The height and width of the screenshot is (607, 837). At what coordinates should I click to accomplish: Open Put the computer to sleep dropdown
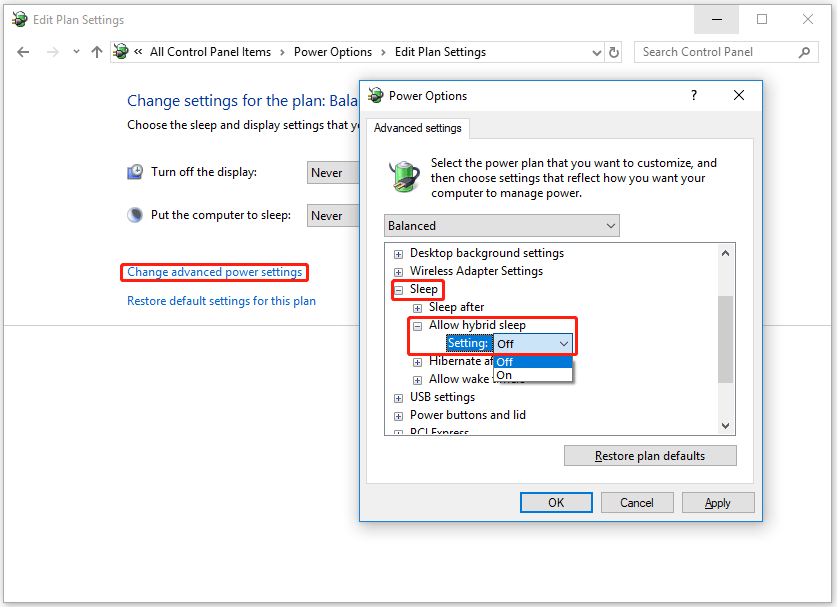pyautogui.click(x=333, y=216)
